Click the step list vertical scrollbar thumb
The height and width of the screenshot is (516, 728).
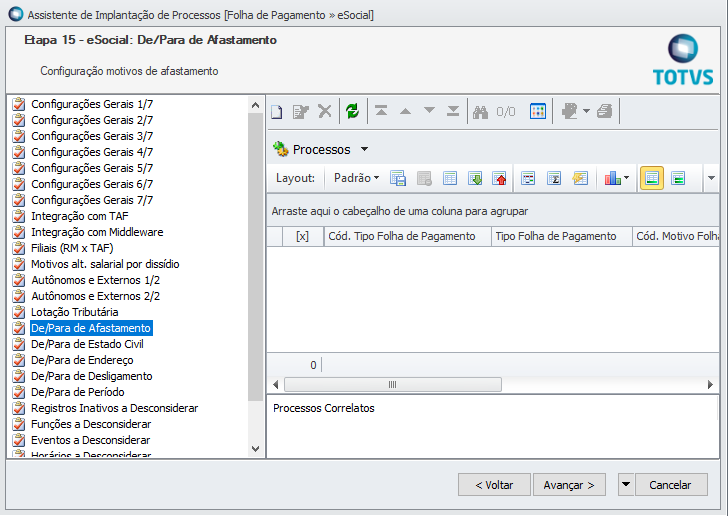[x=255, y=257]
